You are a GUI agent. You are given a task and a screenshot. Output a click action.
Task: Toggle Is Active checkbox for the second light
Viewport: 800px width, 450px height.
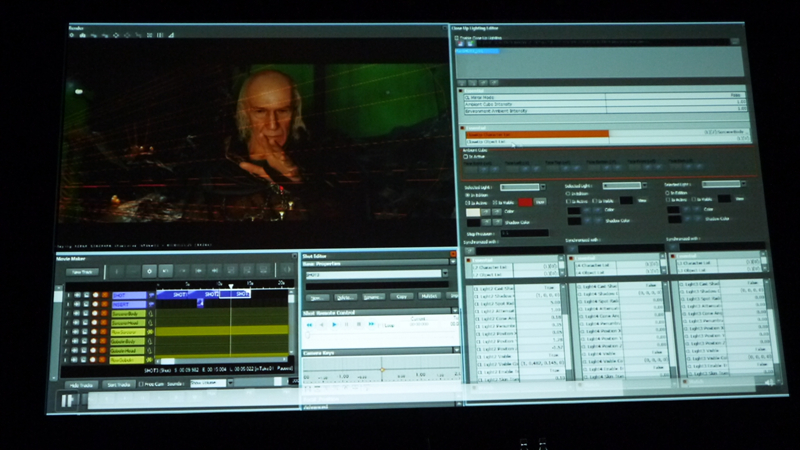(568, 202)
